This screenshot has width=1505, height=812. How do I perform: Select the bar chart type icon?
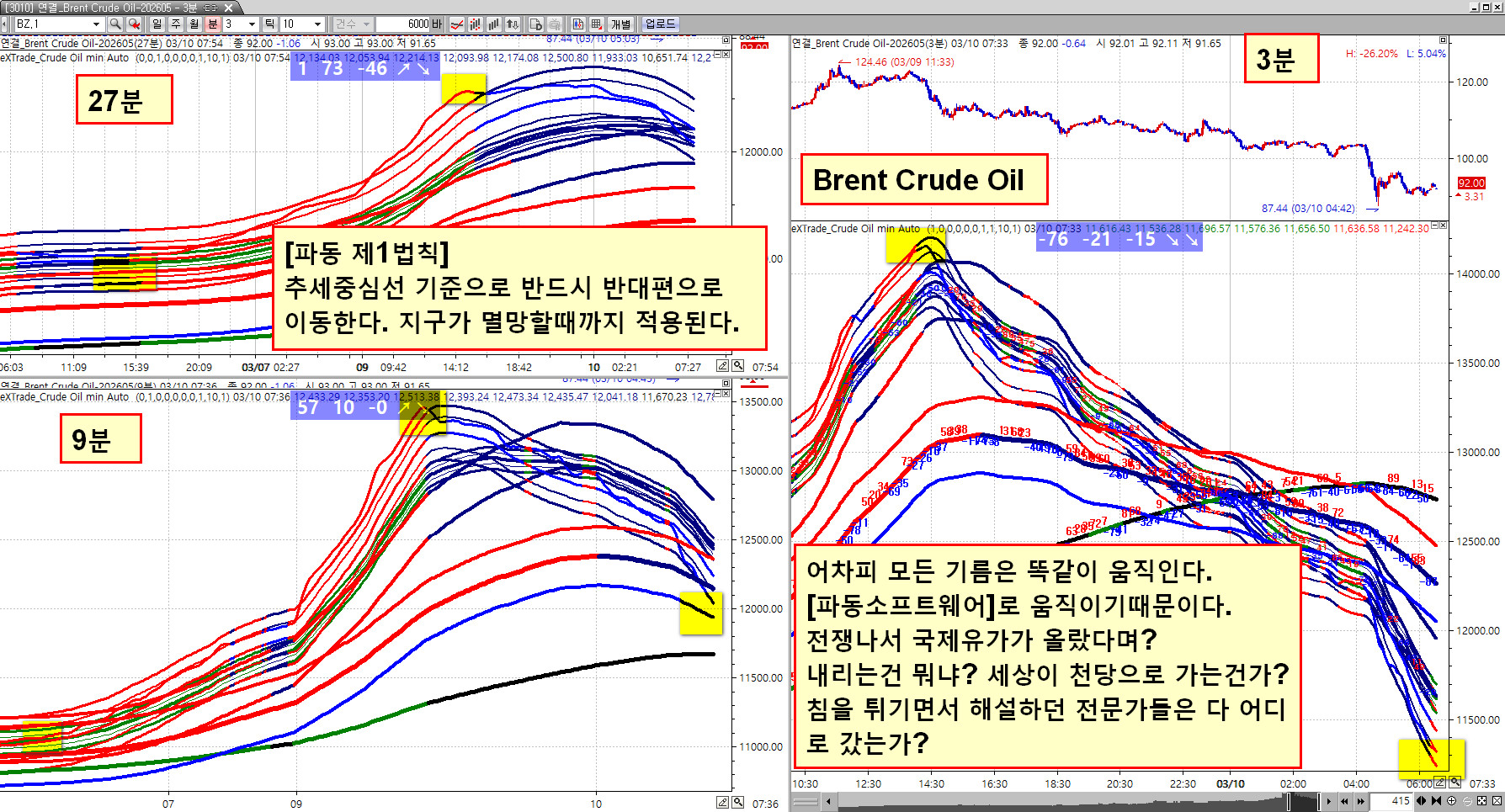pyautogui.click(x=494, y=24)
